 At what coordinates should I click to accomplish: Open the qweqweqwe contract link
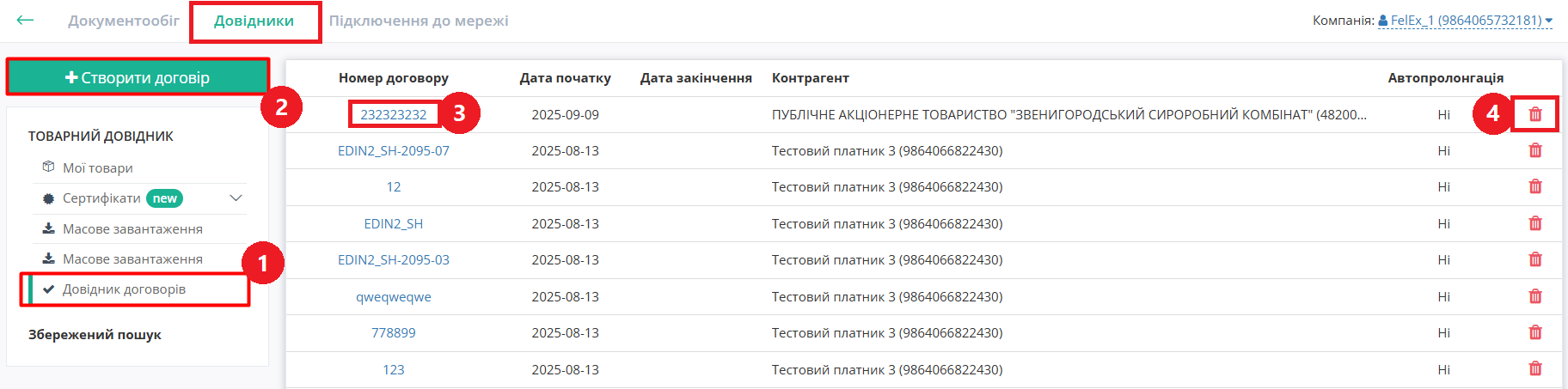[394, 297]
